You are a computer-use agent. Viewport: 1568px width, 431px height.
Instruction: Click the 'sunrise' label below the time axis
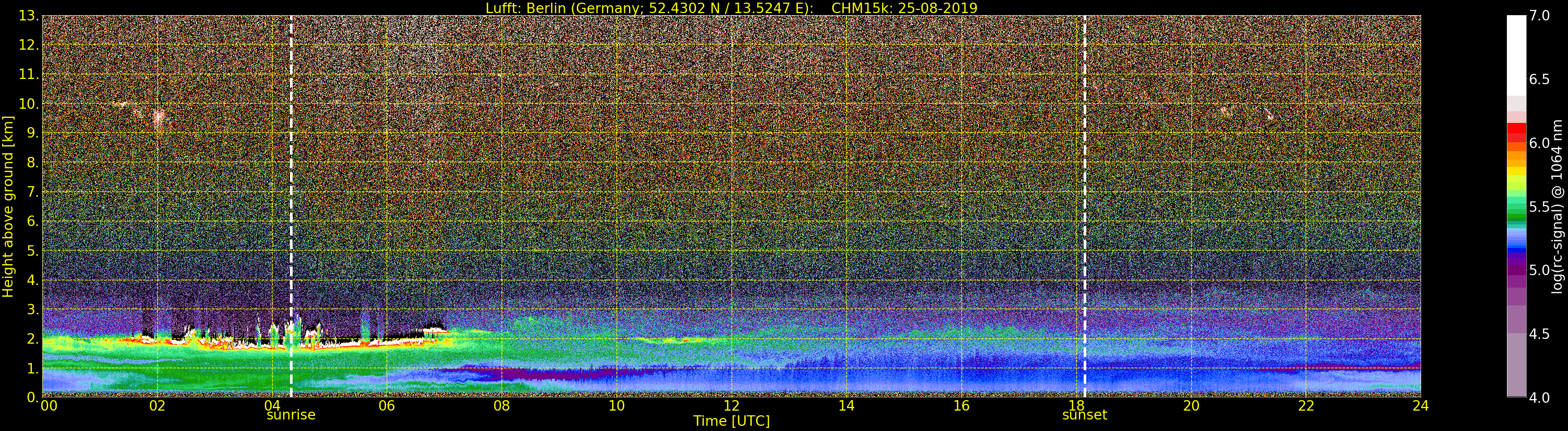pos(291,415)
